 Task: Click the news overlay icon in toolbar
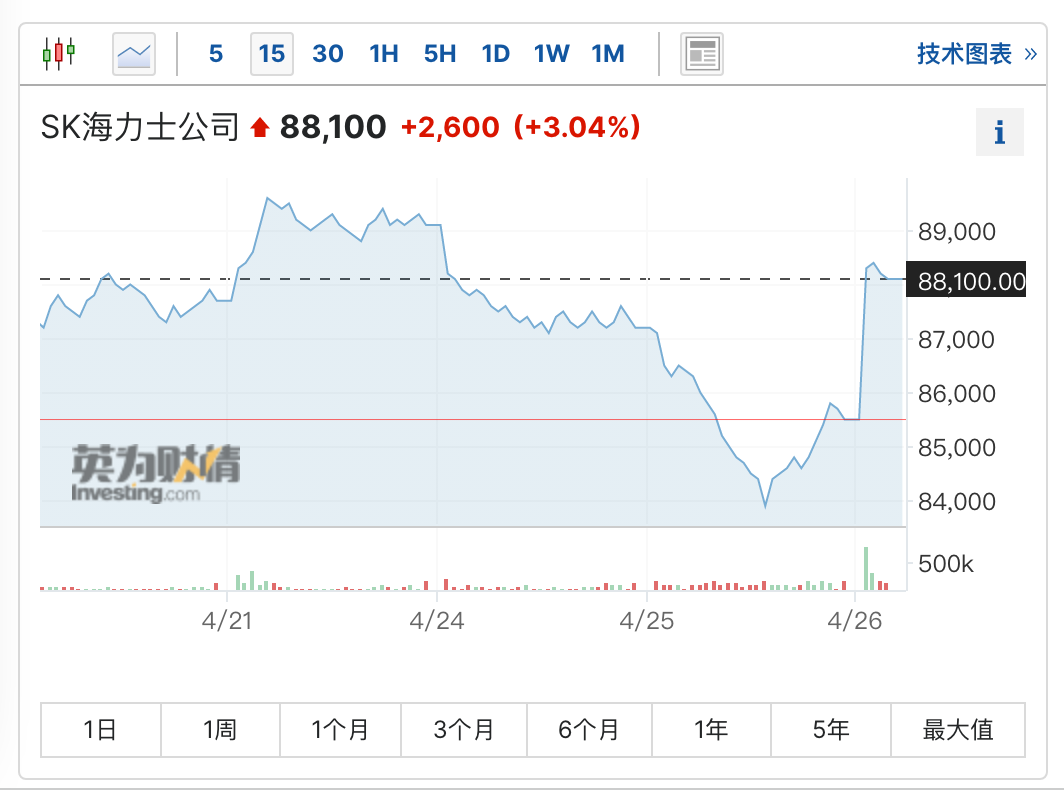click(x=702, y=53)
